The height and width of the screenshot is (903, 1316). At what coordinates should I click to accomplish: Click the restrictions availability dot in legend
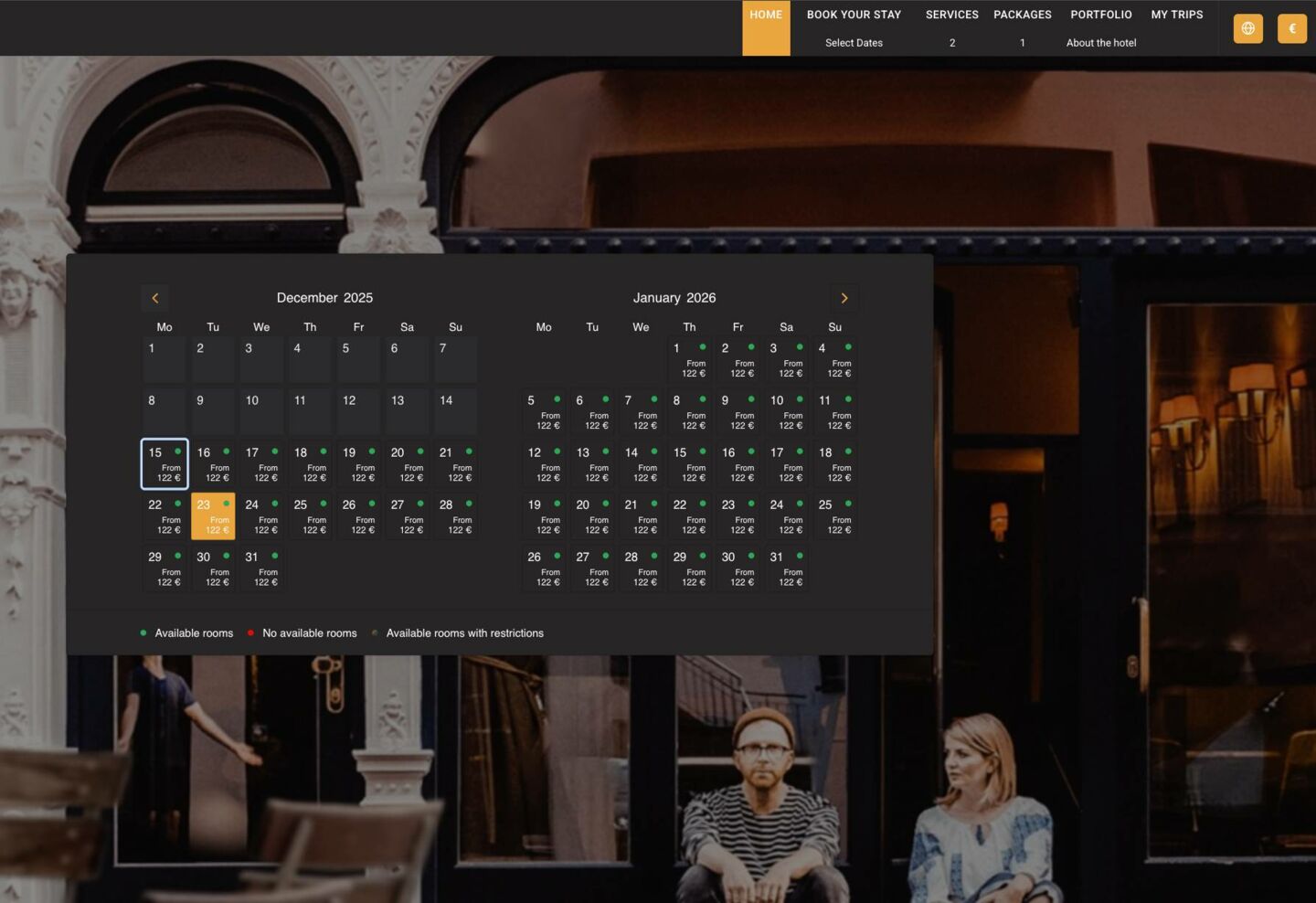[x=375, y=632]
